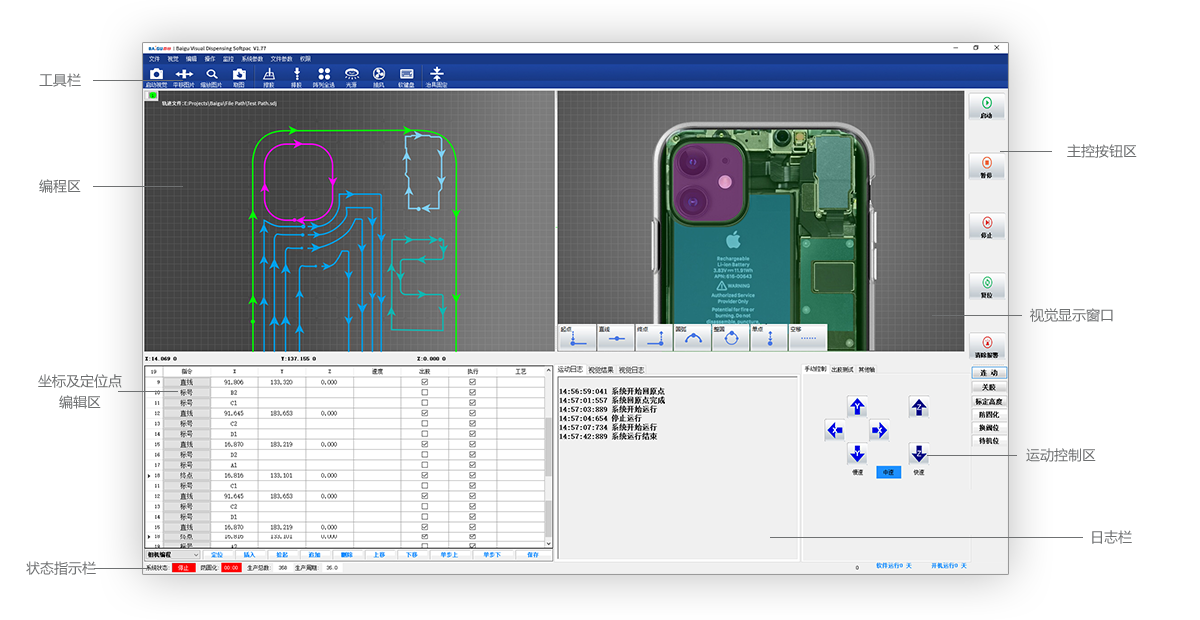Image resolution: width=1200 pixels, height=620 pixels.
Task: Select the 直线 straight line path tool
Action: click(x=614, y=337)
